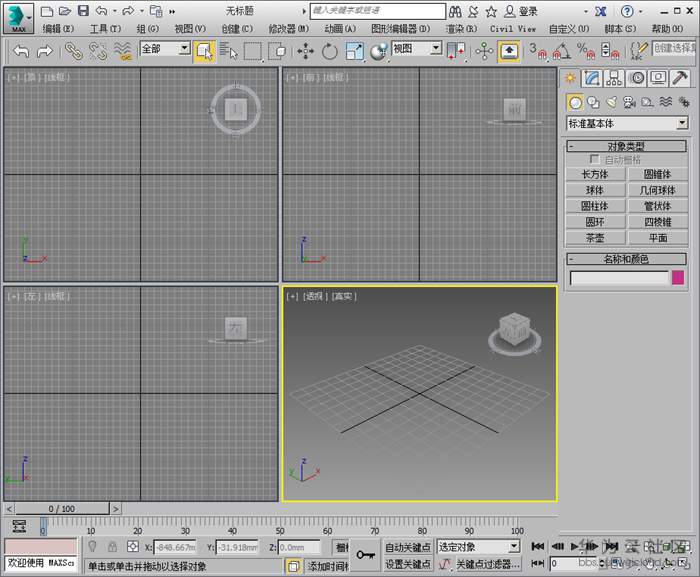Image resolution: width=700 pixels, height=577 pixels.
Task: Open the 编辑(E) menu
Action: (x=58, y=29)
